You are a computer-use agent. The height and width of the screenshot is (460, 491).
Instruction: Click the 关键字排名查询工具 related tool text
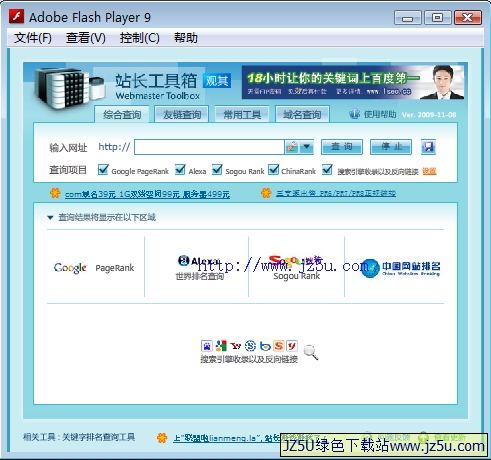pos(99,437)
